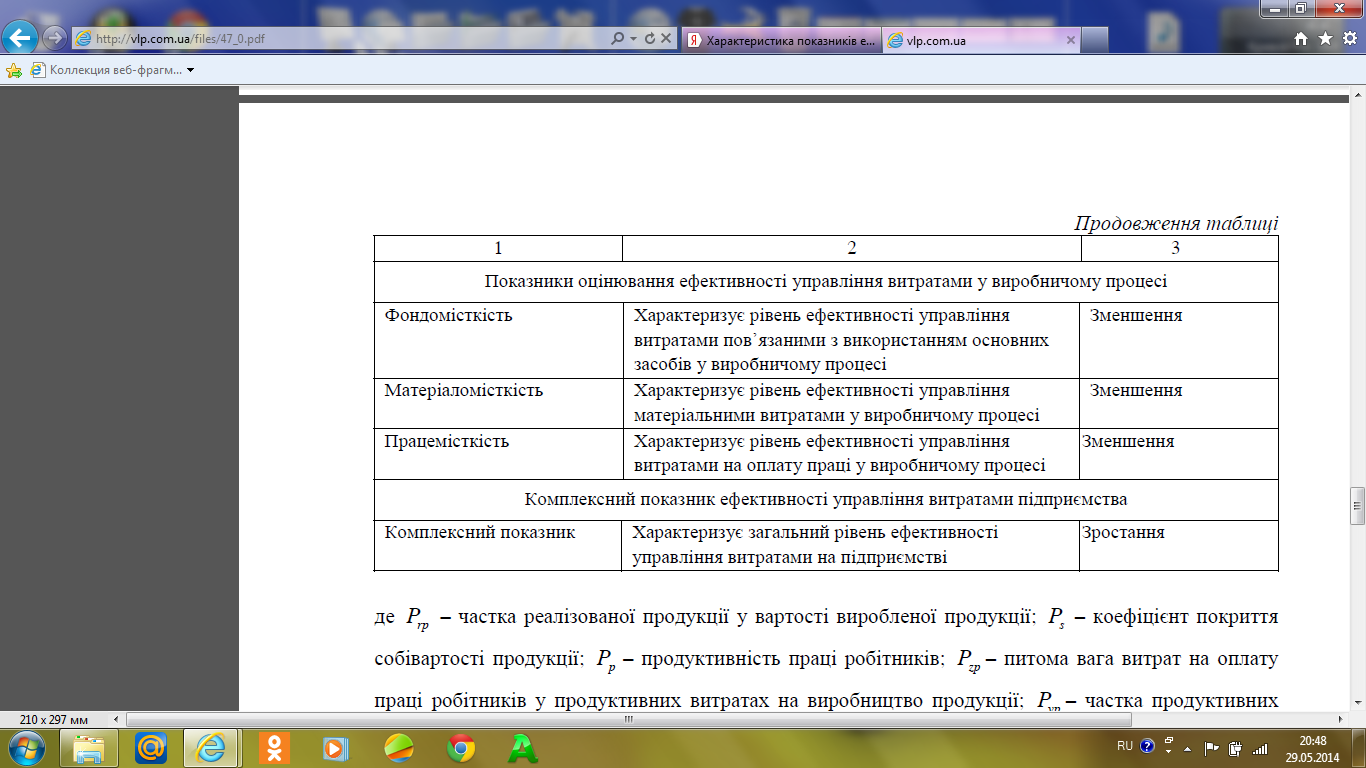The height and width of the screenshot is (768, 1366).
Task: Open Mail.ru Agent taskbar icon
Action: (152, 747)
